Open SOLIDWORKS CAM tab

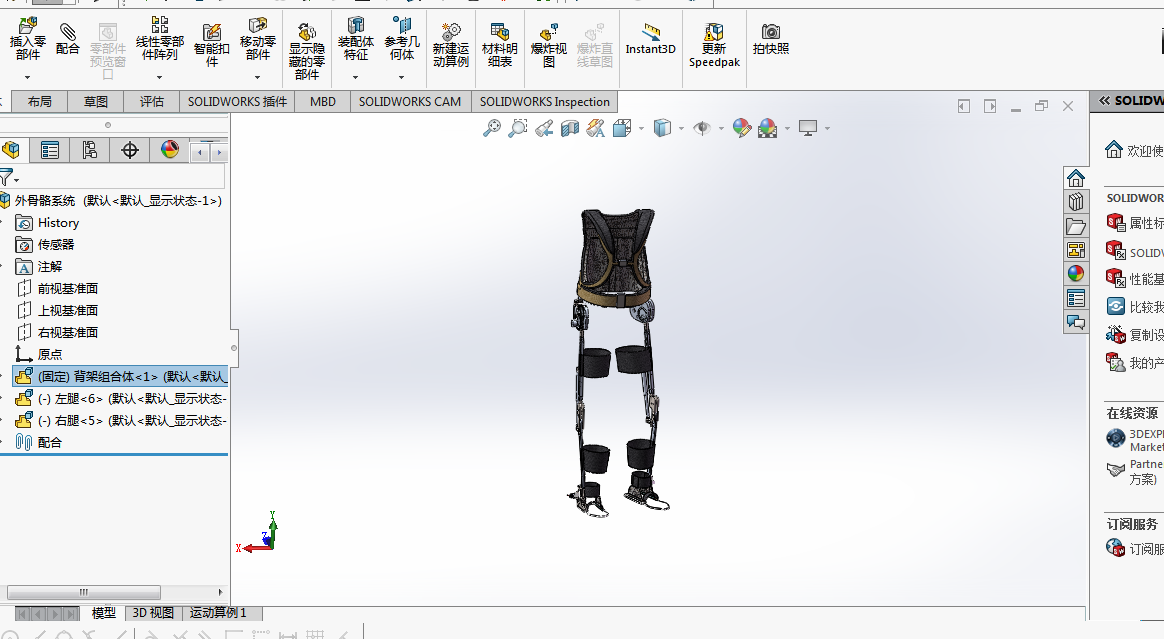click(411, 102)
